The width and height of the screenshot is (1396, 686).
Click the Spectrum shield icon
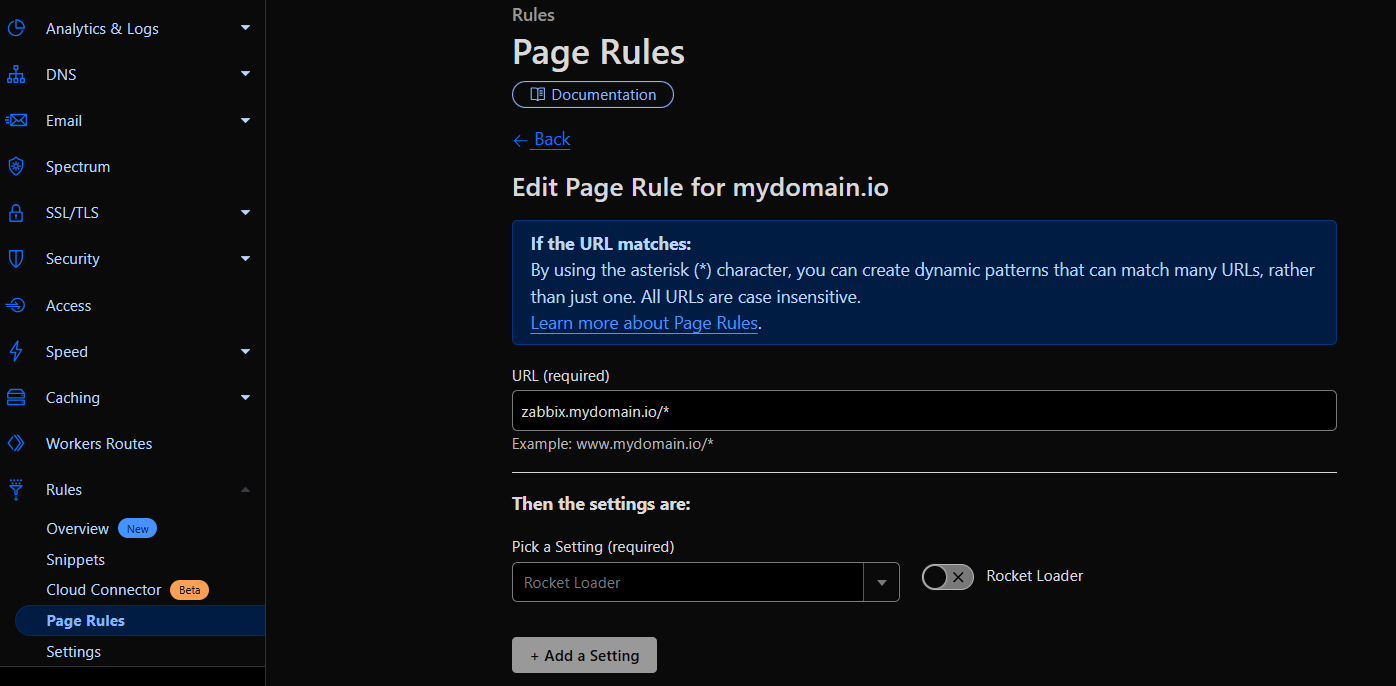pyautogui.click(x=16, y=167)
